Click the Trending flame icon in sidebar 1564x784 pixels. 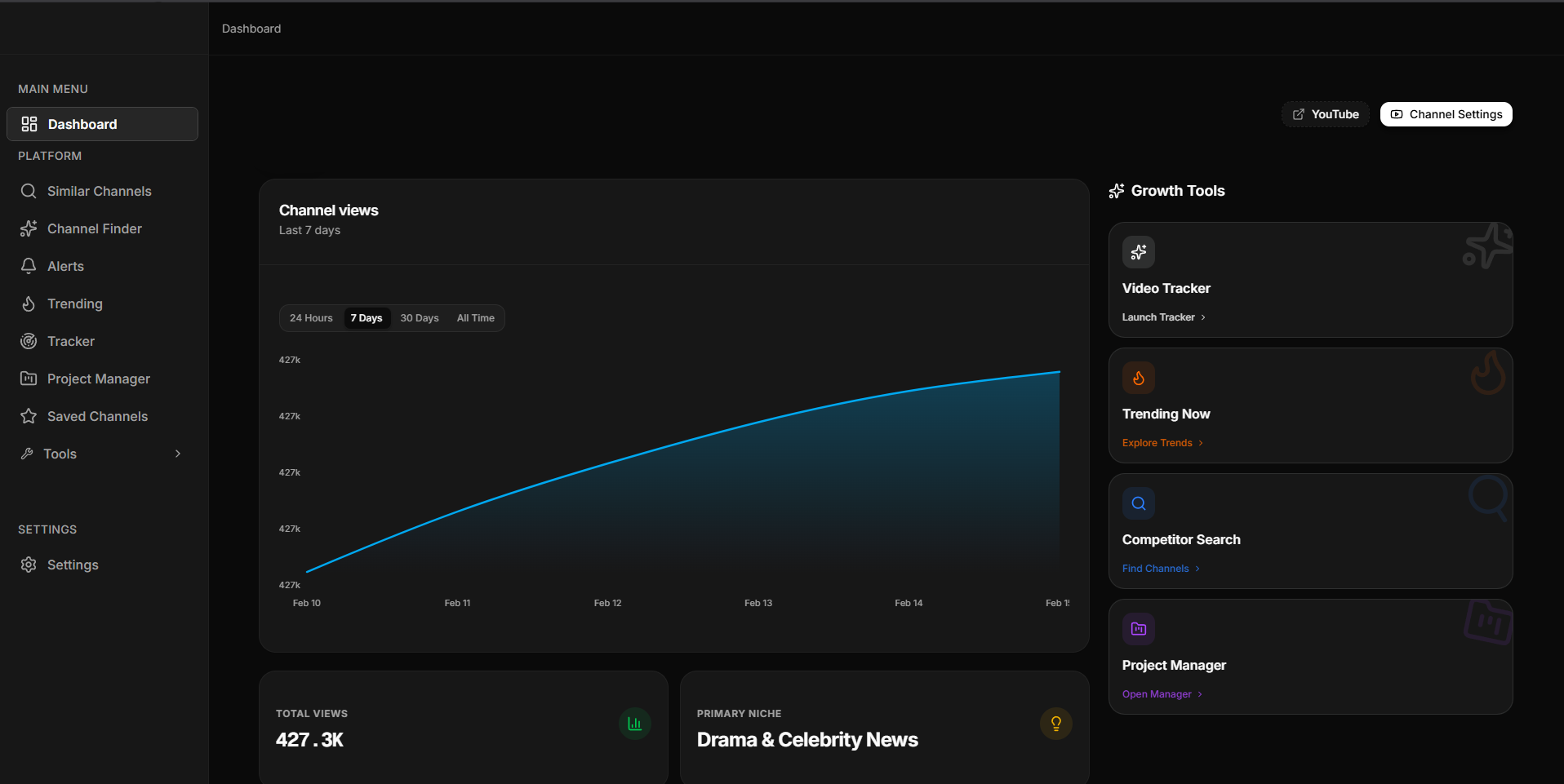(x=29, y=303)
